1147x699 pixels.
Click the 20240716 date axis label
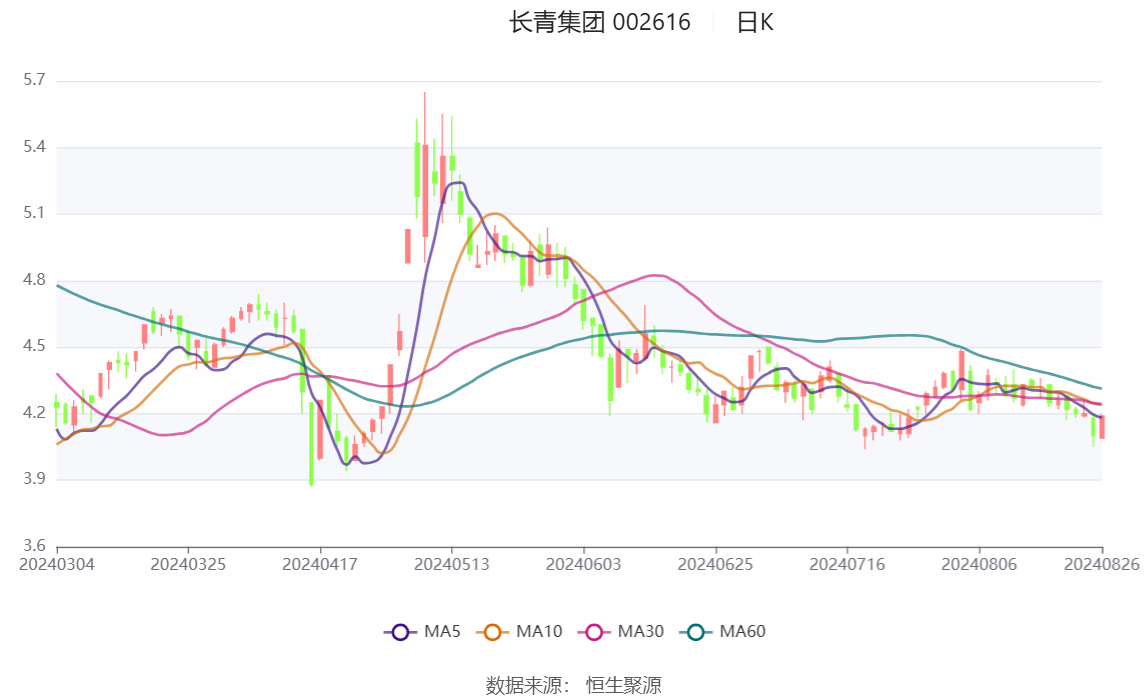(x=847, y=564)
